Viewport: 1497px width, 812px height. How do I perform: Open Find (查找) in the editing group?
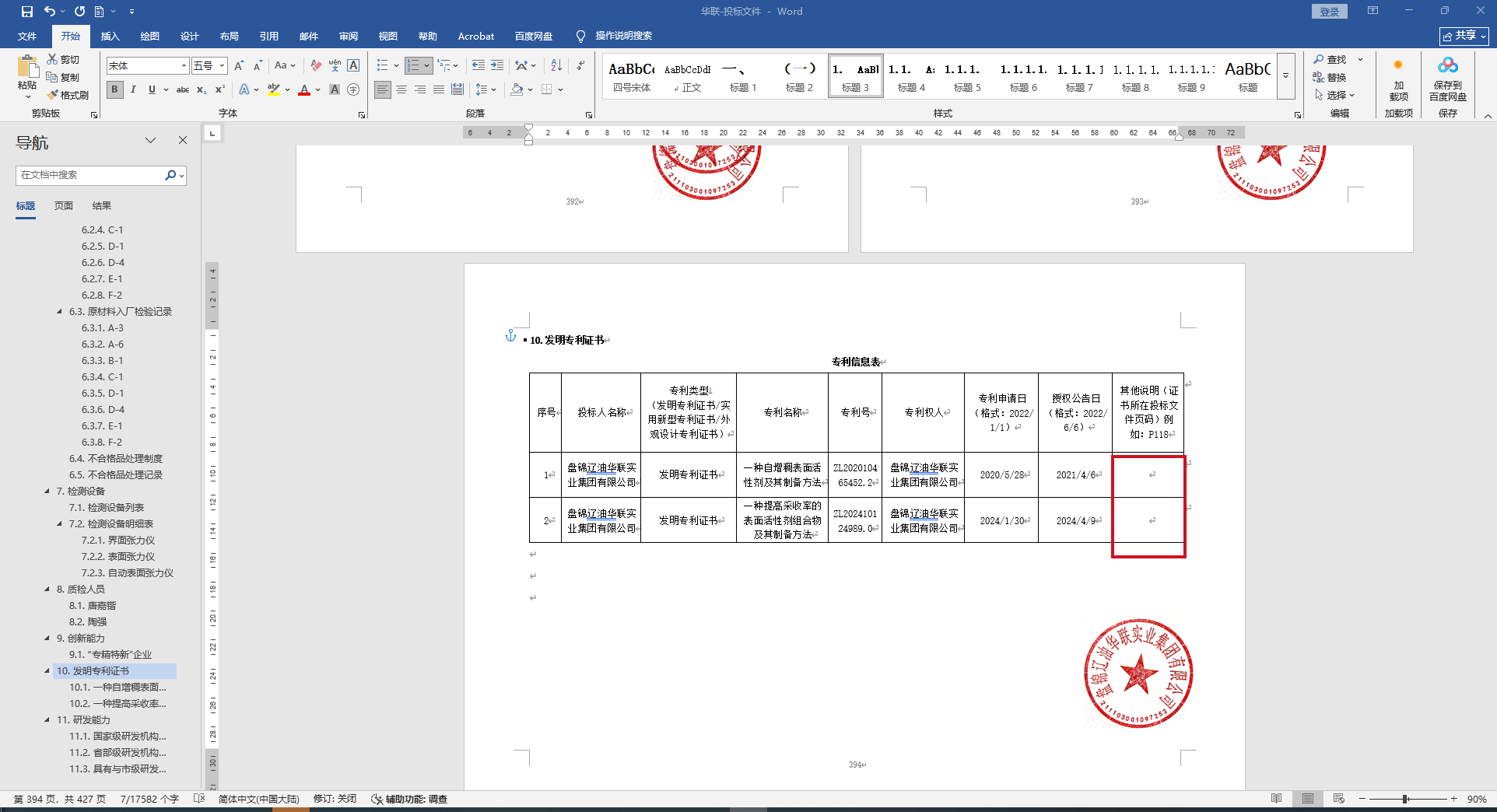(x=1330, y=59)
